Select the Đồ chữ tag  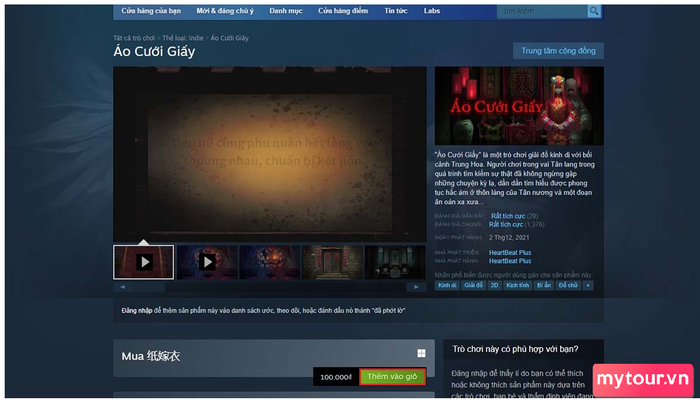tap(568, 285)
